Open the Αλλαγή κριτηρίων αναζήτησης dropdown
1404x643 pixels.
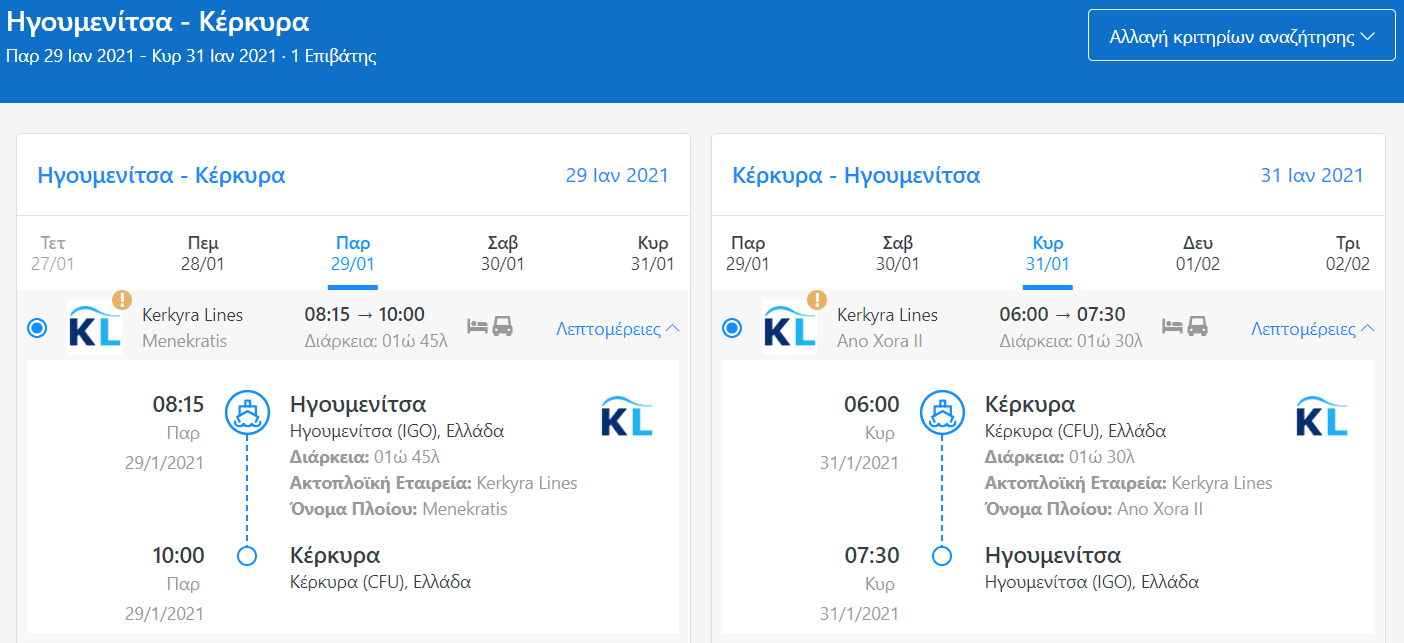1241,37
